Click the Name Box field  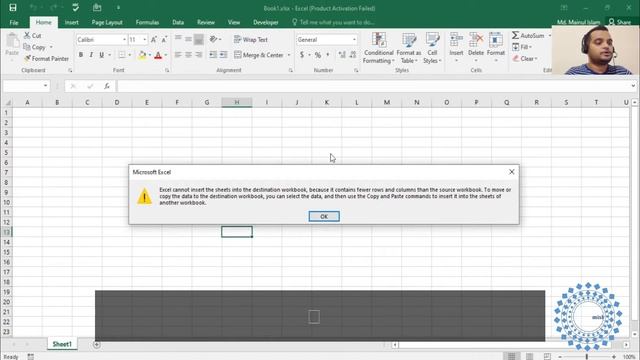[26, 86]
